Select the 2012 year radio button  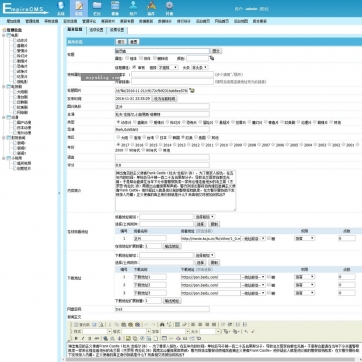(189, 145)
